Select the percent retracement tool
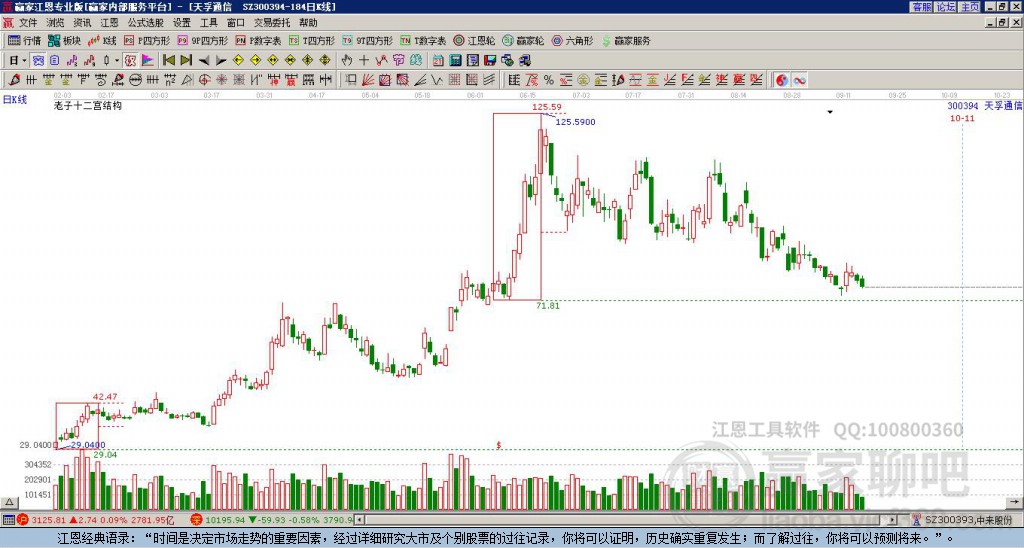This screenshot has height=548, width=1024. (549, 80)
